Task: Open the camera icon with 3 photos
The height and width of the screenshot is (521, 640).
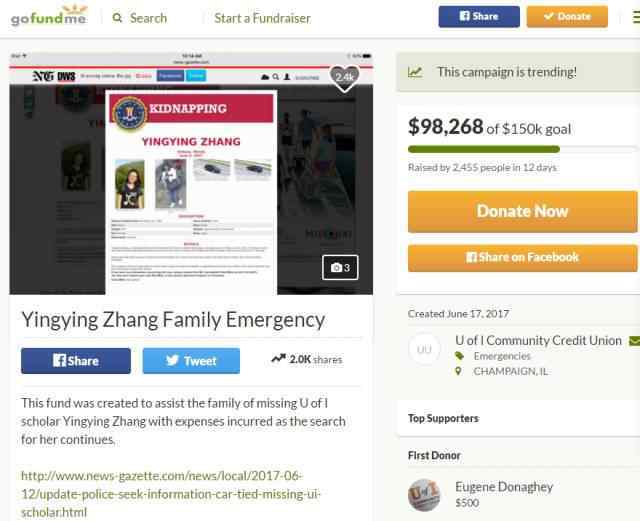Action: pyautogui.click(x=340, y=267)
